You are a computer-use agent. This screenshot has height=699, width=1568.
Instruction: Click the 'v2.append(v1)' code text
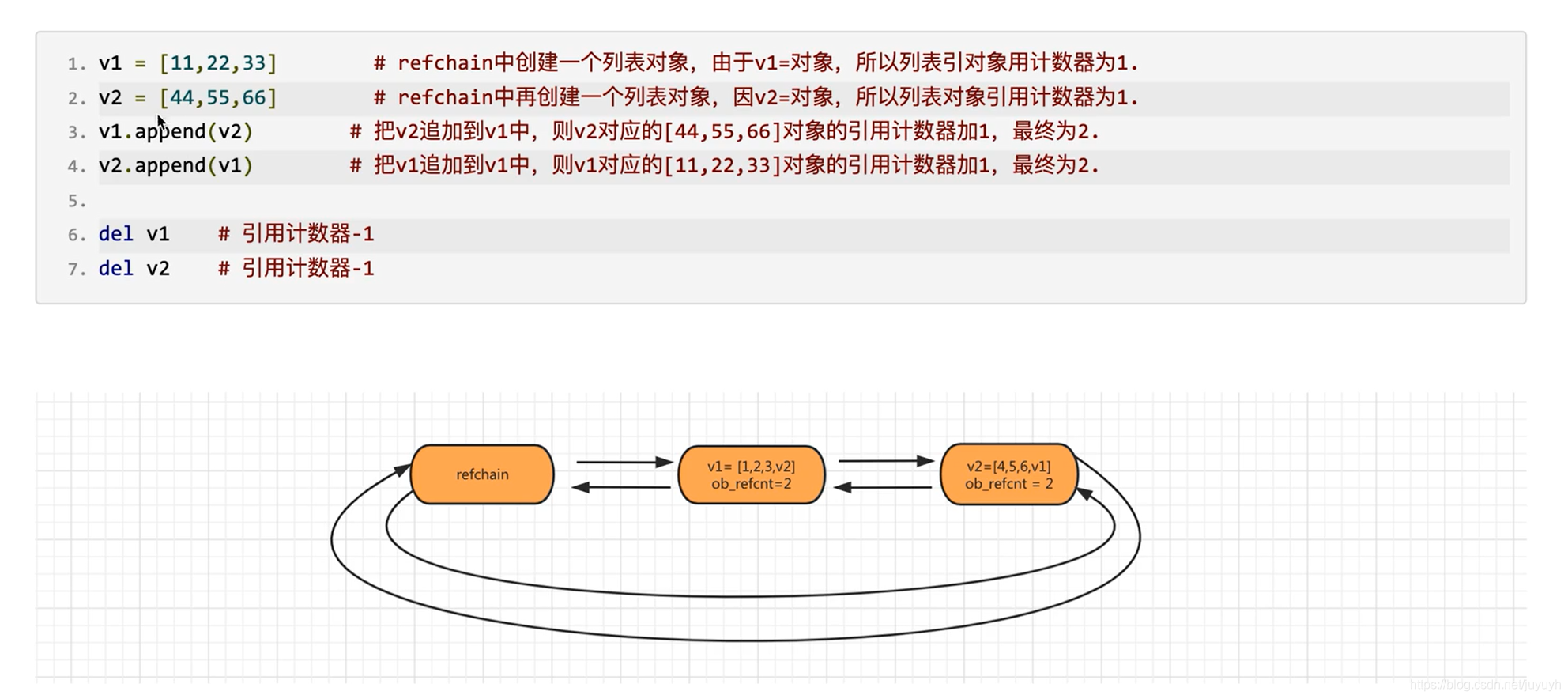tap(175, 165)
